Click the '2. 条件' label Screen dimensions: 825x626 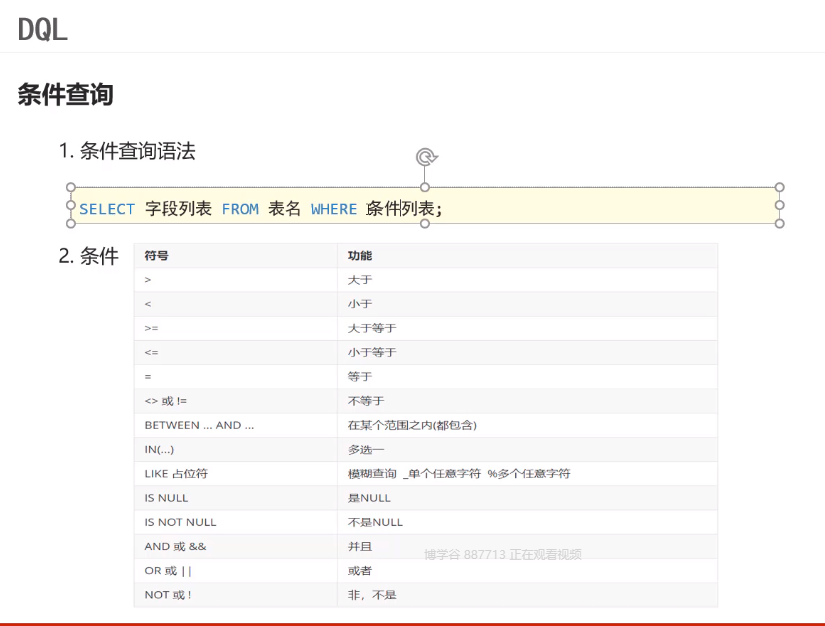pyautogui.click(x=88, y=256)
